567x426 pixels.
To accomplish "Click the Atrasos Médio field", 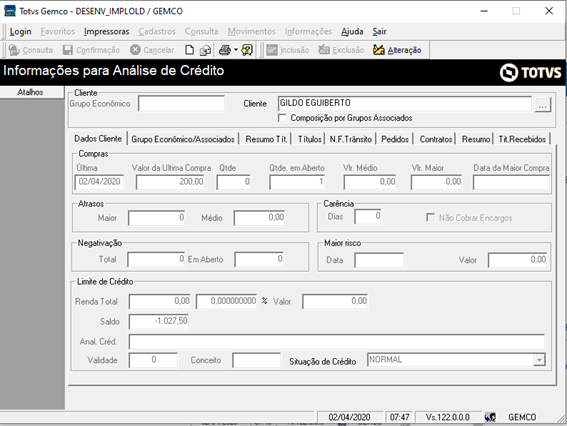I will tap(260, 218).
